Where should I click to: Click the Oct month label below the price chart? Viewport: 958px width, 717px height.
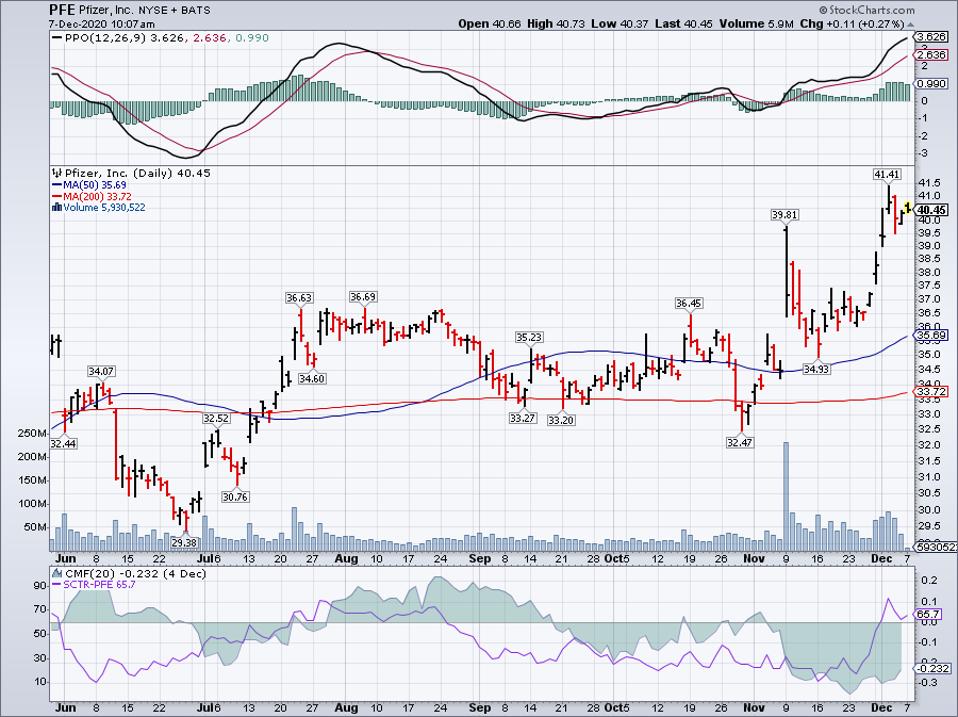[x=613, y=559]
